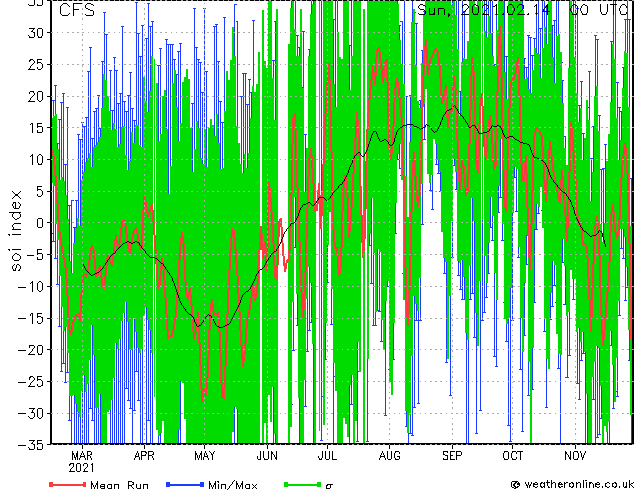Click the date text Sun, 2021.02.14 00 UTC

[x=522, y=10]
